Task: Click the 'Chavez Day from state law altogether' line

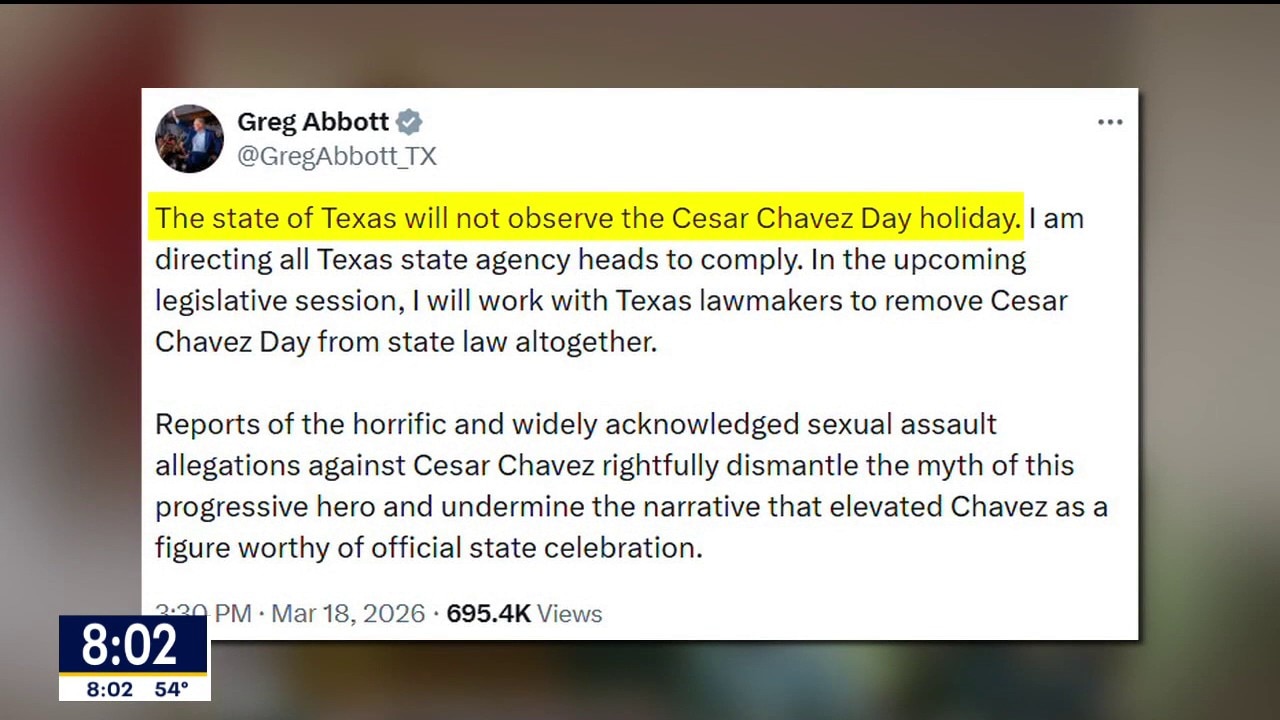Action: click(405, 342)
